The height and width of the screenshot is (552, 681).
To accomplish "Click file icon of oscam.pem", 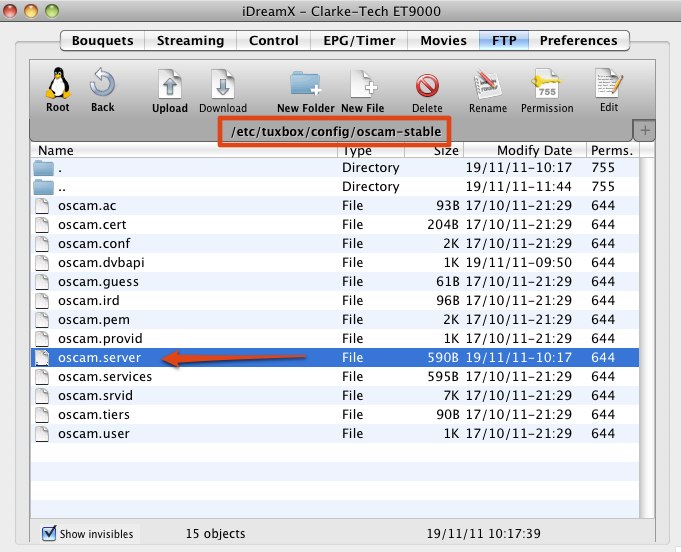I will pos(42,320).
